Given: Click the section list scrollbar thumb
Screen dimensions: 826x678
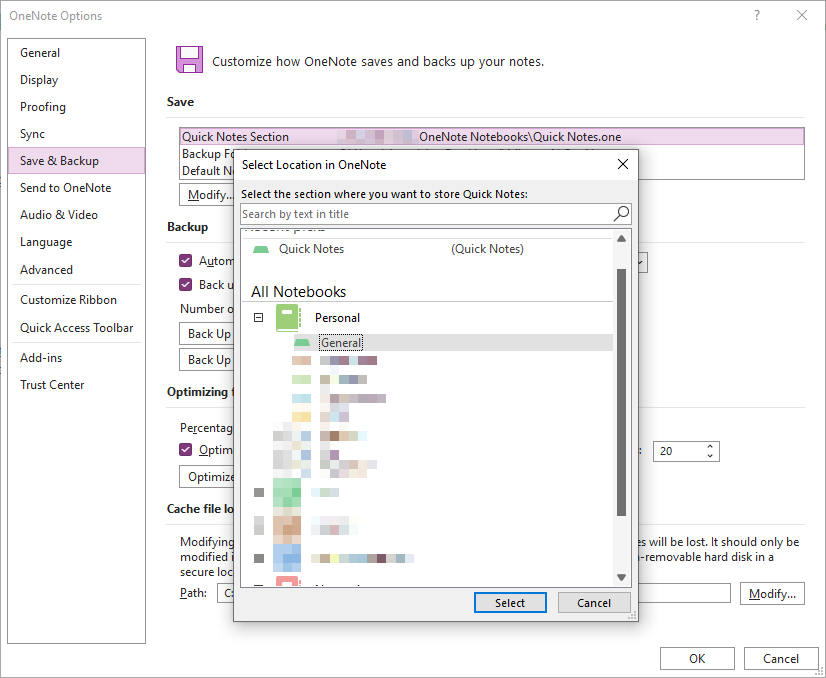Looking at the screenshot, I should (622, 392).
